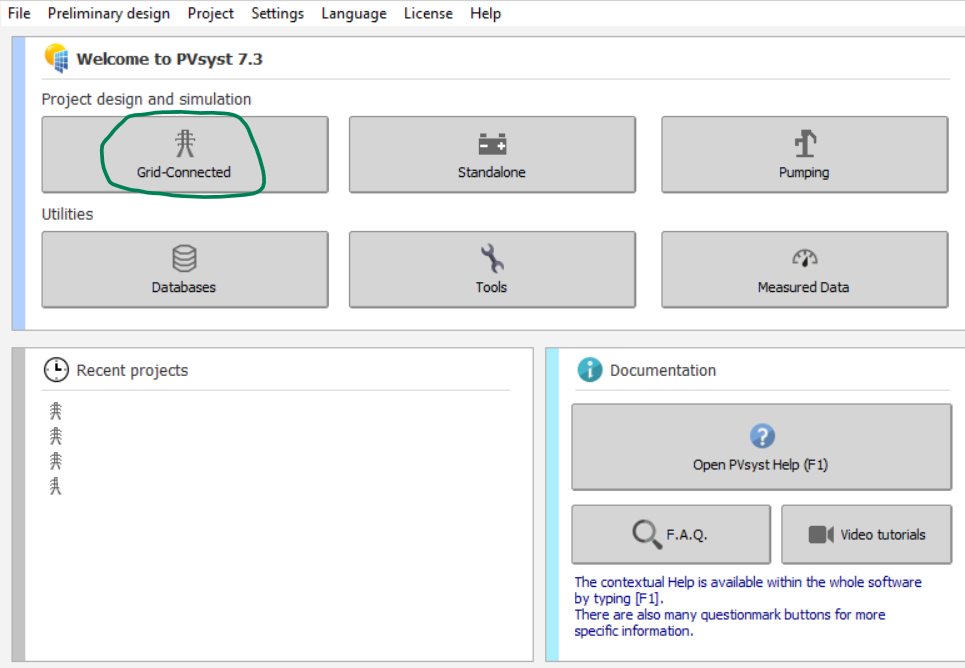The width and height of the screenshot is (965, 668).
Task: Click the Tools wrench icon
Action: click(x=492, y=258)
